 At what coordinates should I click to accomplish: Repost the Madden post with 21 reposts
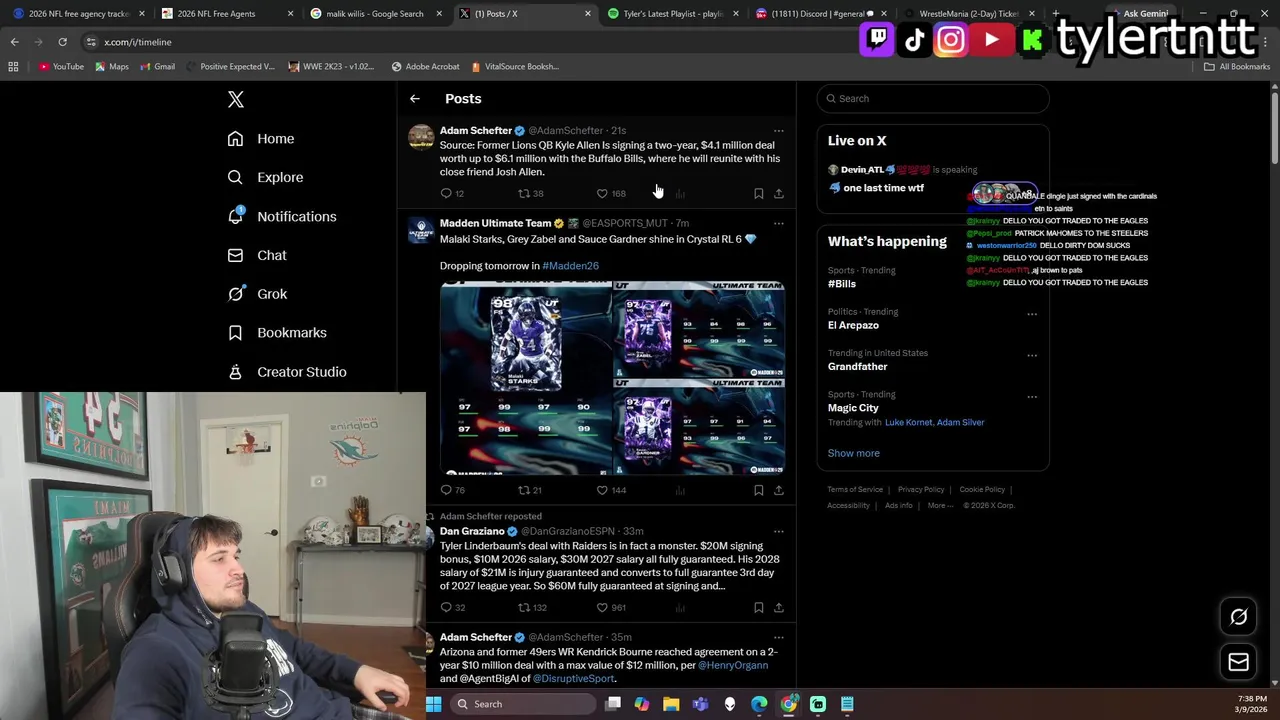click(530, 490)
